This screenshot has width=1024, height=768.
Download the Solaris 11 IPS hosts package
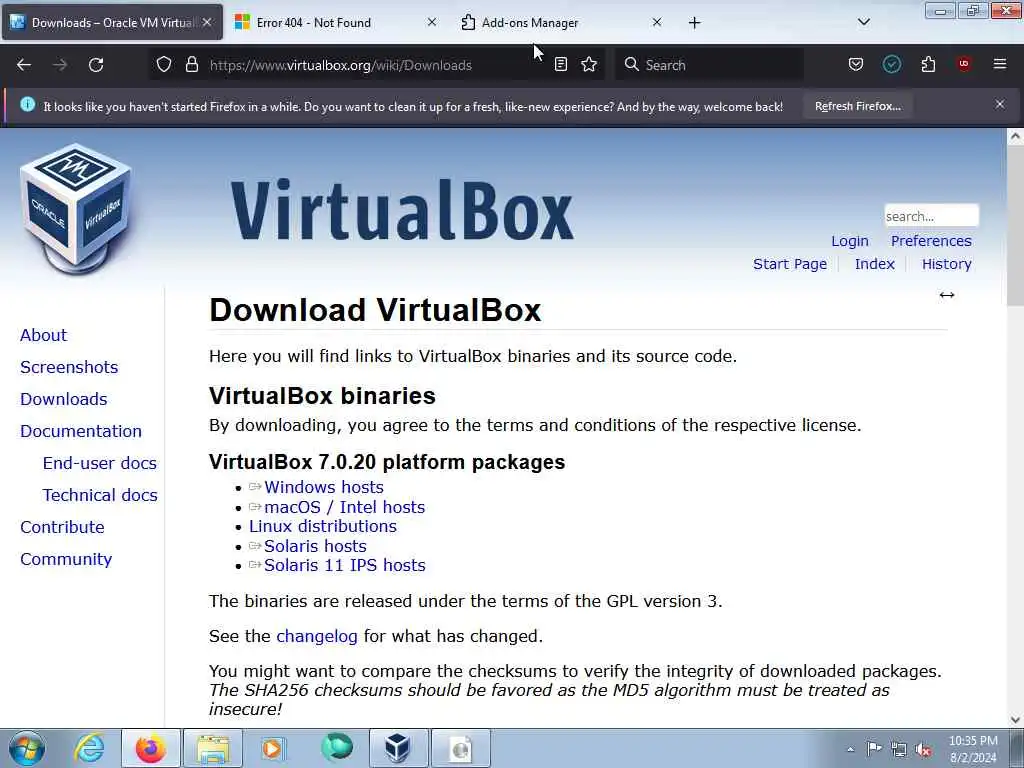(344, 565)
